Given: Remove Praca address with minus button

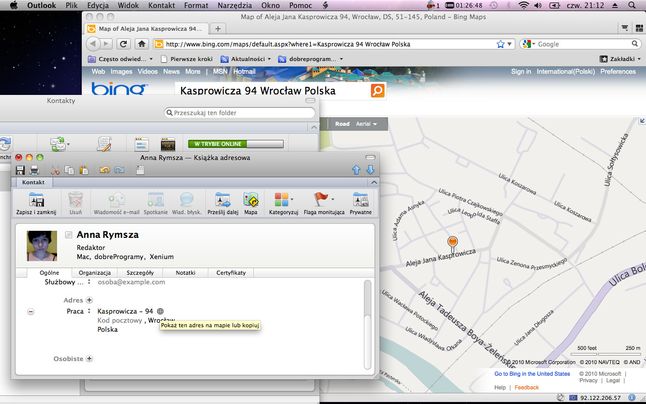Looking at the screenshot, I should pyautogui.click(x=31, y=312).
